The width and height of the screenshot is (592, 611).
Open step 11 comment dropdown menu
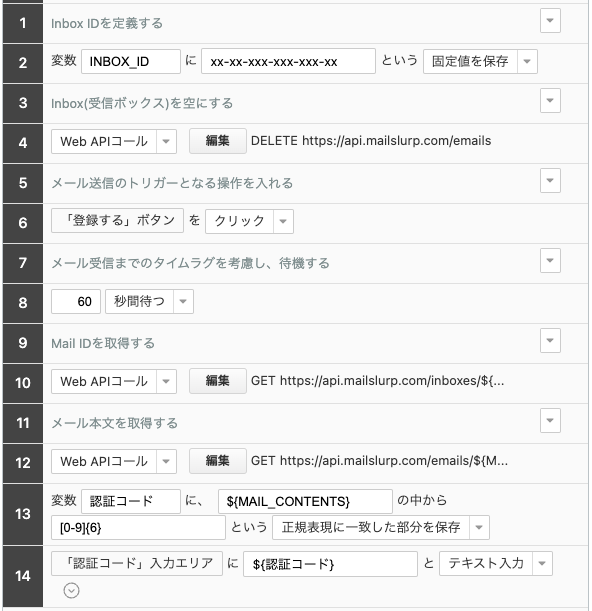point(550,420)
